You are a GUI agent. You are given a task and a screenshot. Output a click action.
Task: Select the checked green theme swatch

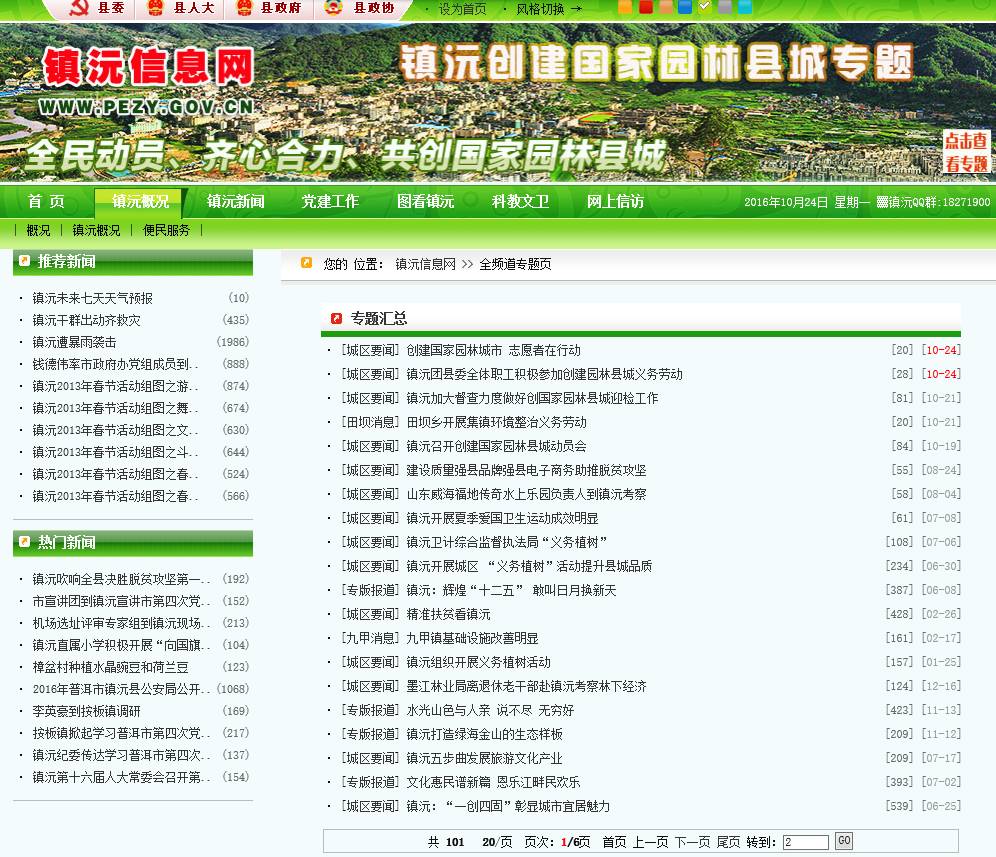click(705, 7)
